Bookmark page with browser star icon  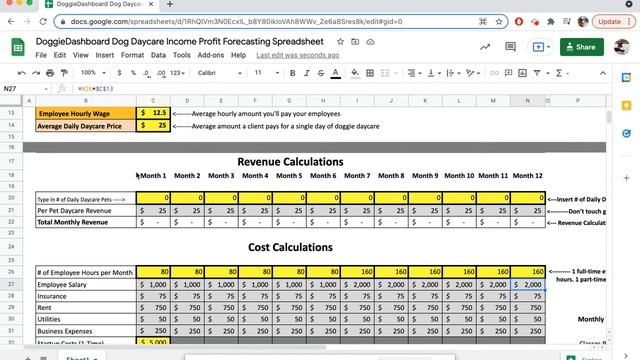pos(499,22)
